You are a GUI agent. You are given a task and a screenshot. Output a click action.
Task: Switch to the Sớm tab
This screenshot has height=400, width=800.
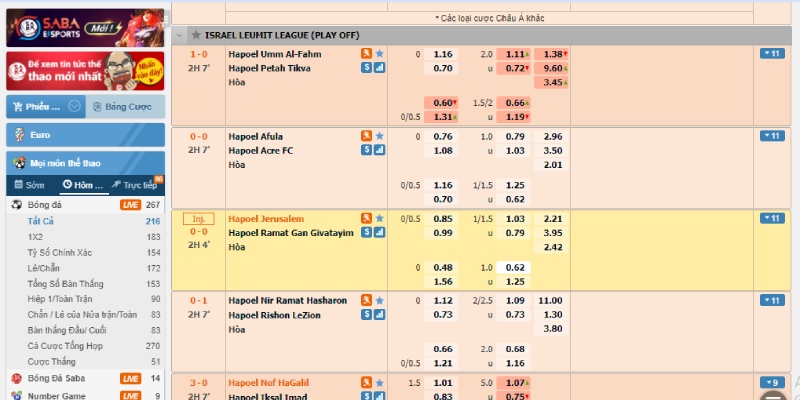[30, 185]
